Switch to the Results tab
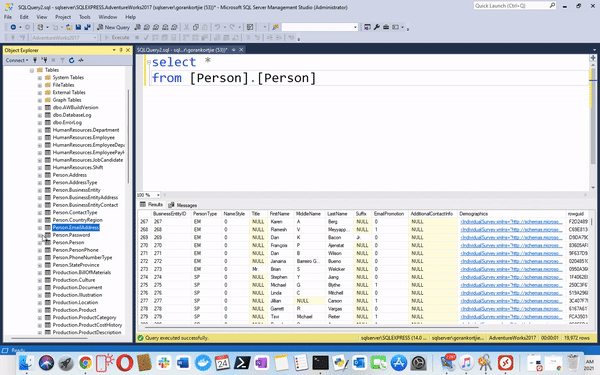 pyautogui.click(x=152, y=205)
